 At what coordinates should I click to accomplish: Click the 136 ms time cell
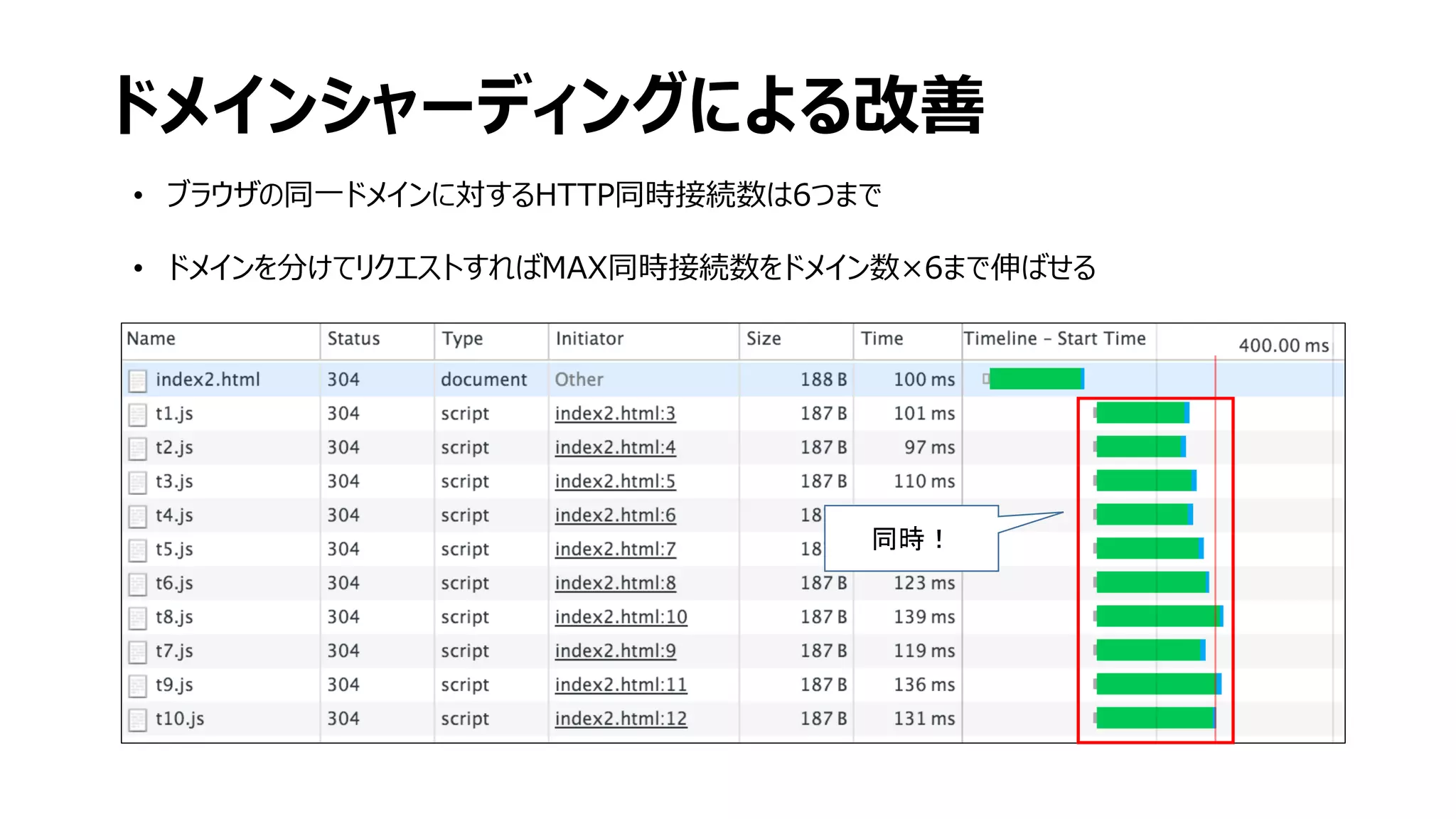pos(924,685)
